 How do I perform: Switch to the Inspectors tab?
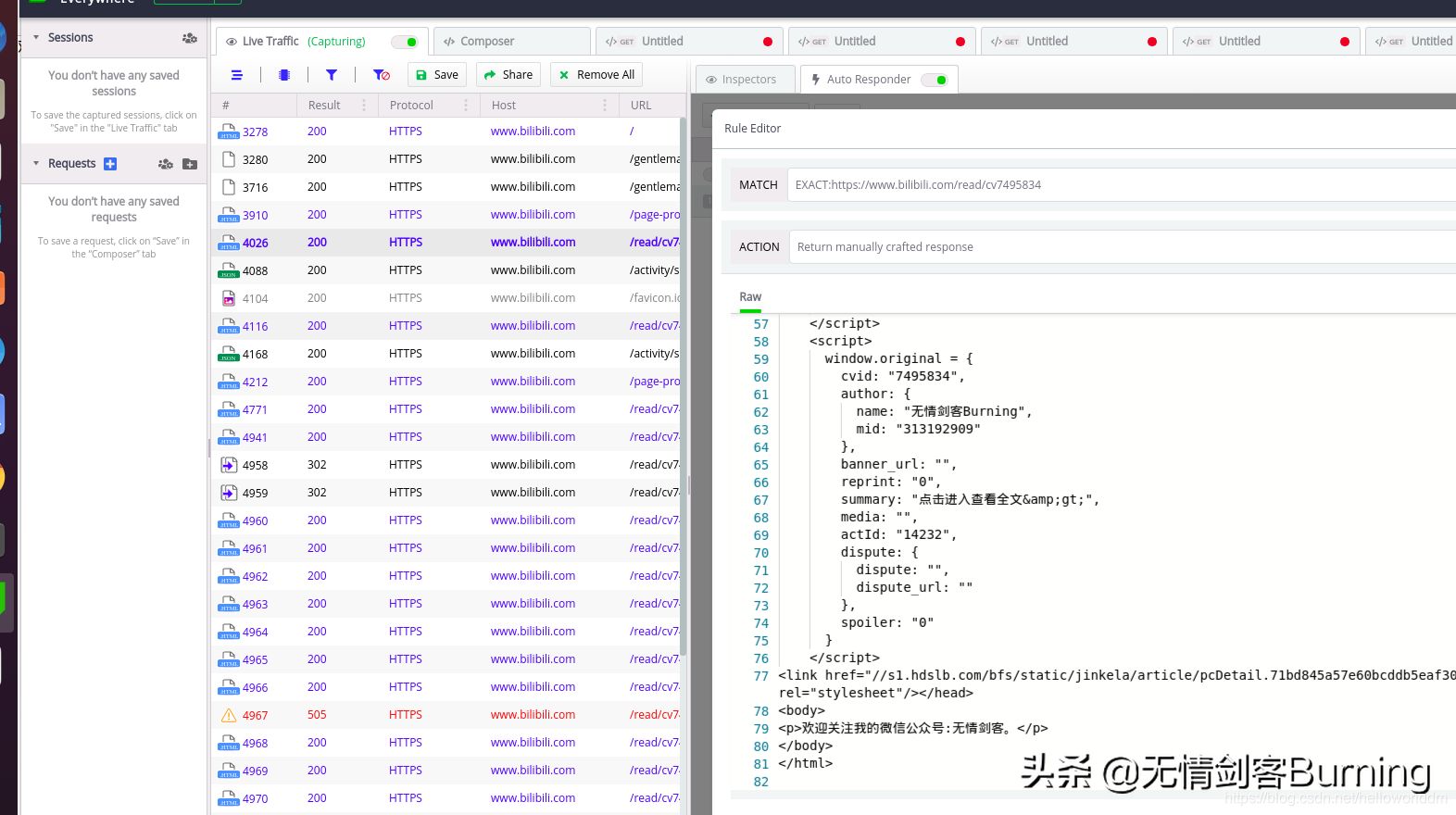[x=745, y=80]
